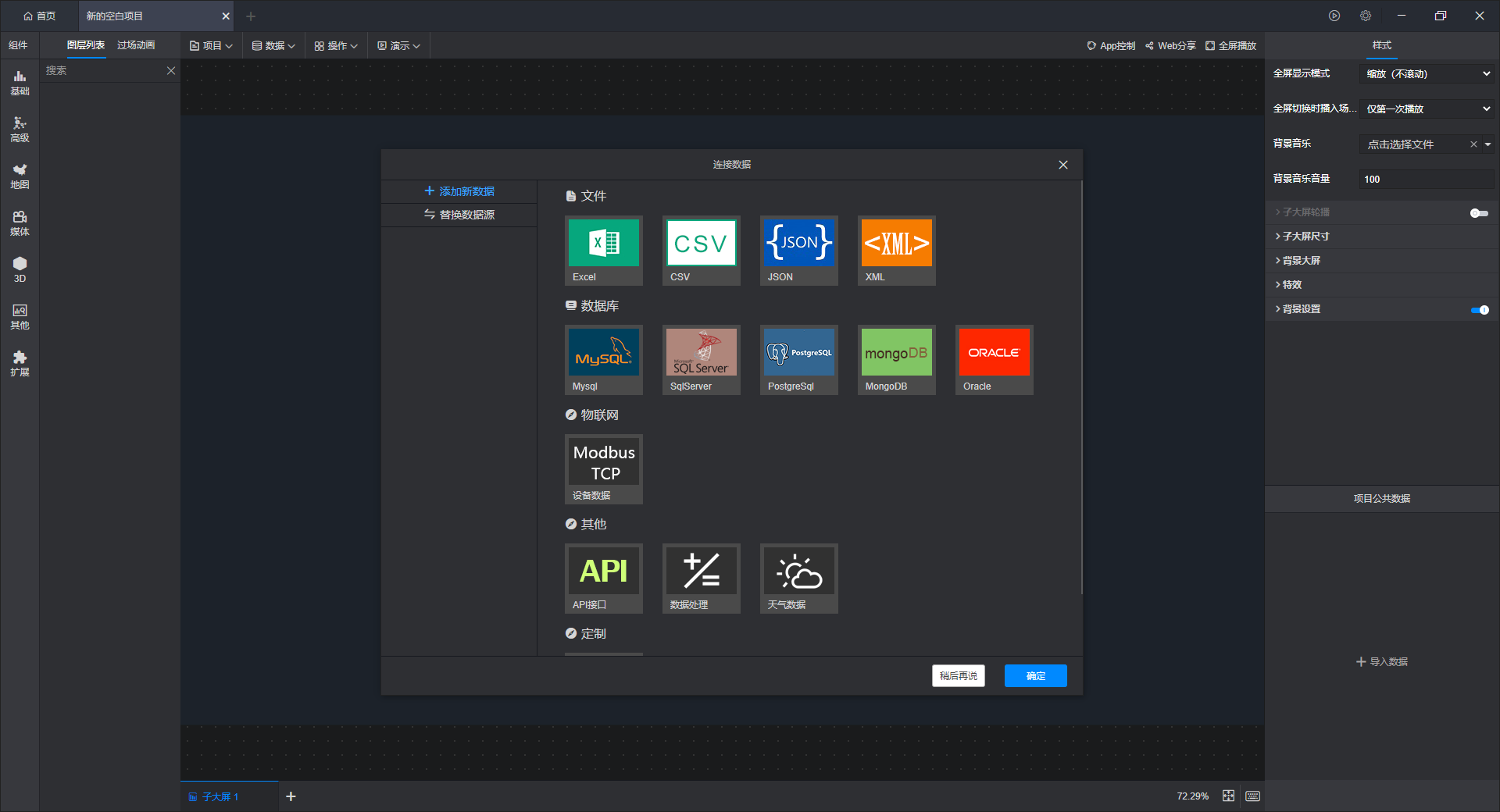Open the 背景音乐 file dropdown arrow

pos(1488,144)
